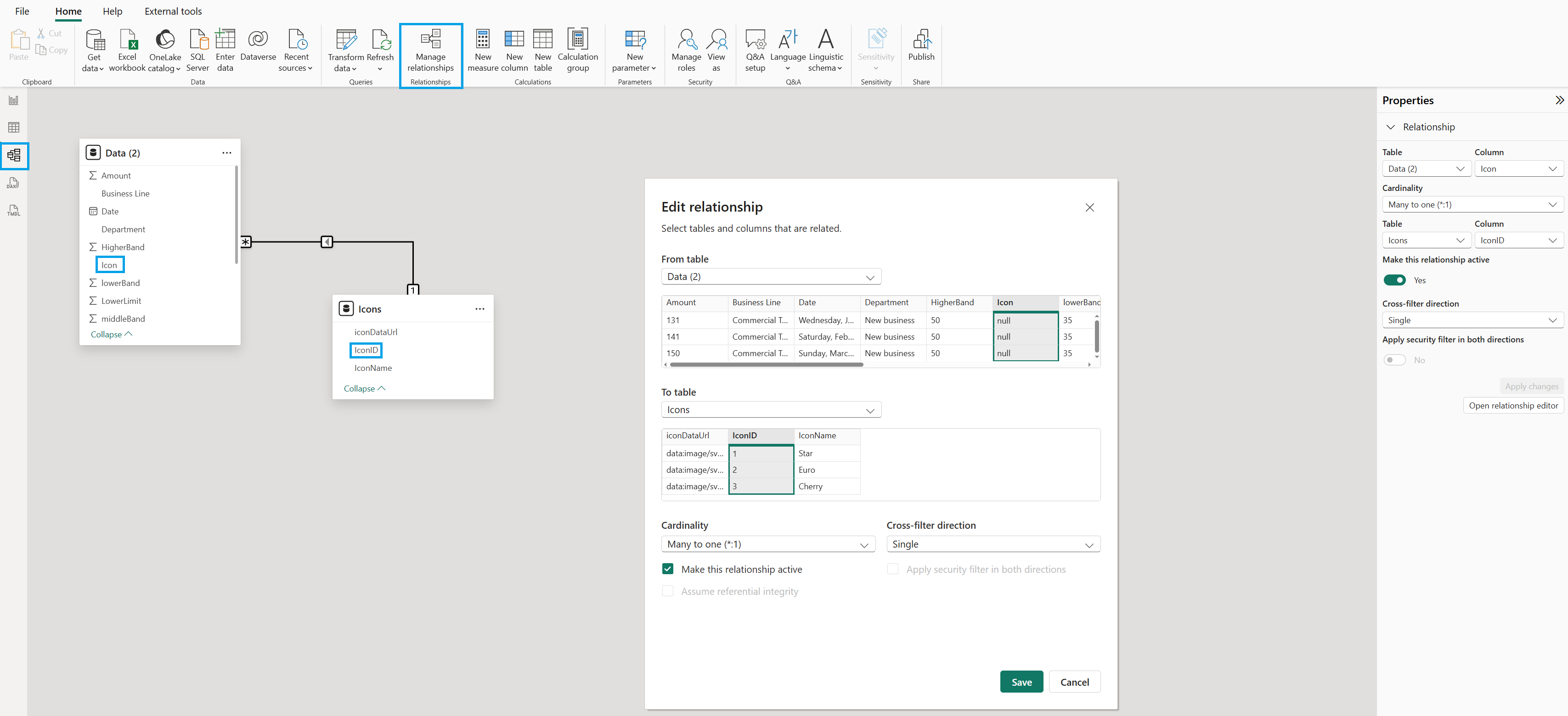This screenshot has height=716, width=1568.
Task: Open the From table dropdown
Action: pos(771,277)
